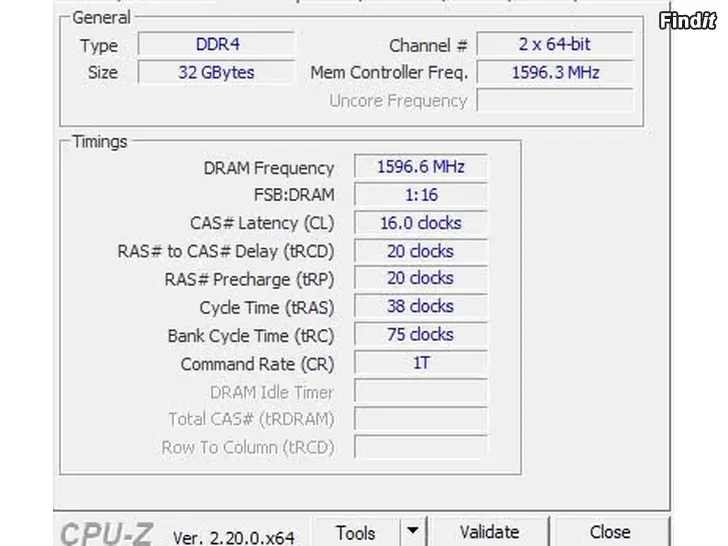Select the CAS# Latency value 16.0 clocks
This screenshot has width=728, height=546.
click(x=421, y=223)
